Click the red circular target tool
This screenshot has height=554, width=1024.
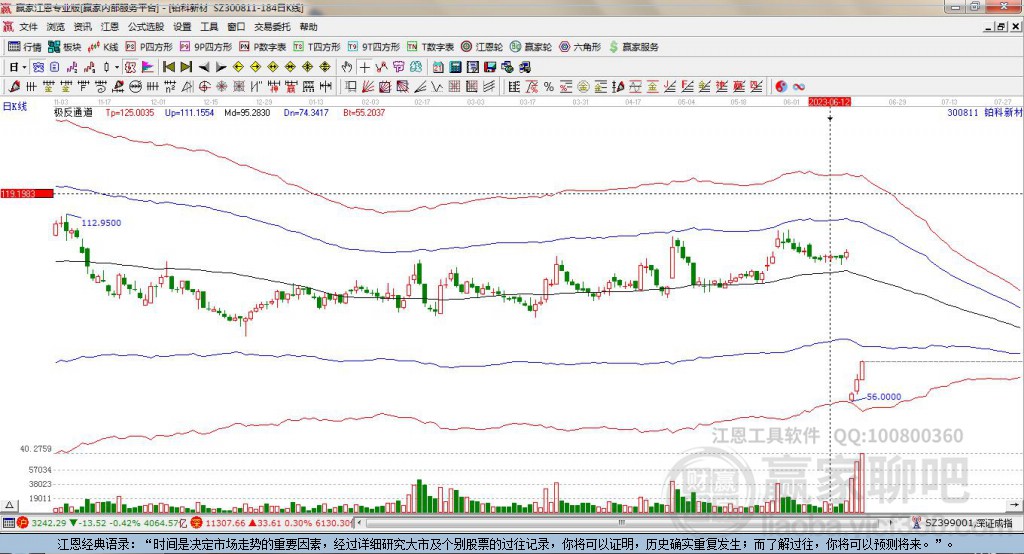tap(204, 86)
